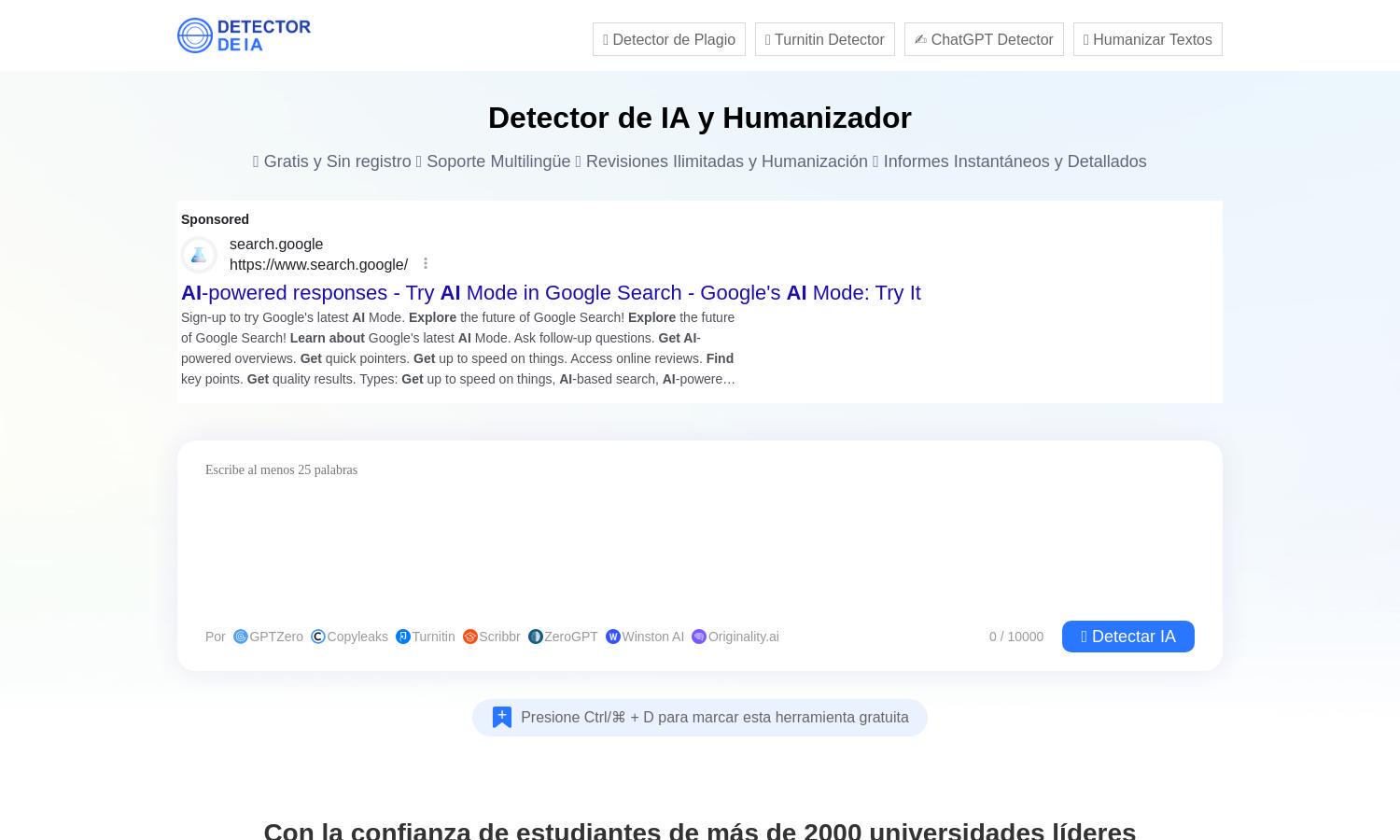Click the ad description text under the headline
The width and height of the screenshot is (1400, 840).
pos(458,348)
